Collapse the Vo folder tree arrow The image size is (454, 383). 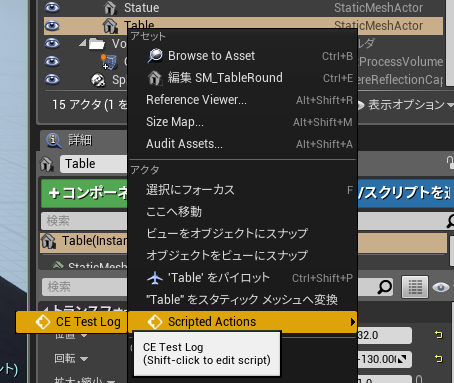83,43
